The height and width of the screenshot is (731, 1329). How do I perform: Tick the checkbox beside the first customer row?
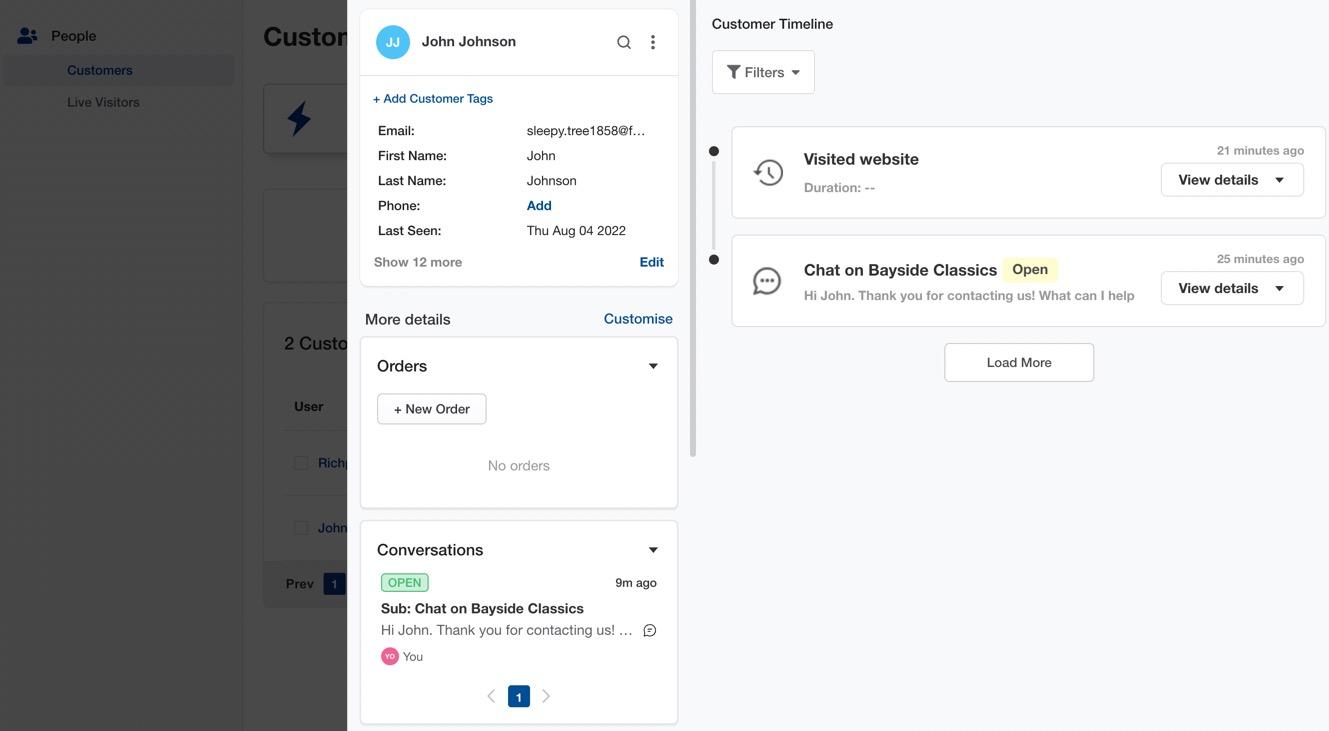coord(301,463)
